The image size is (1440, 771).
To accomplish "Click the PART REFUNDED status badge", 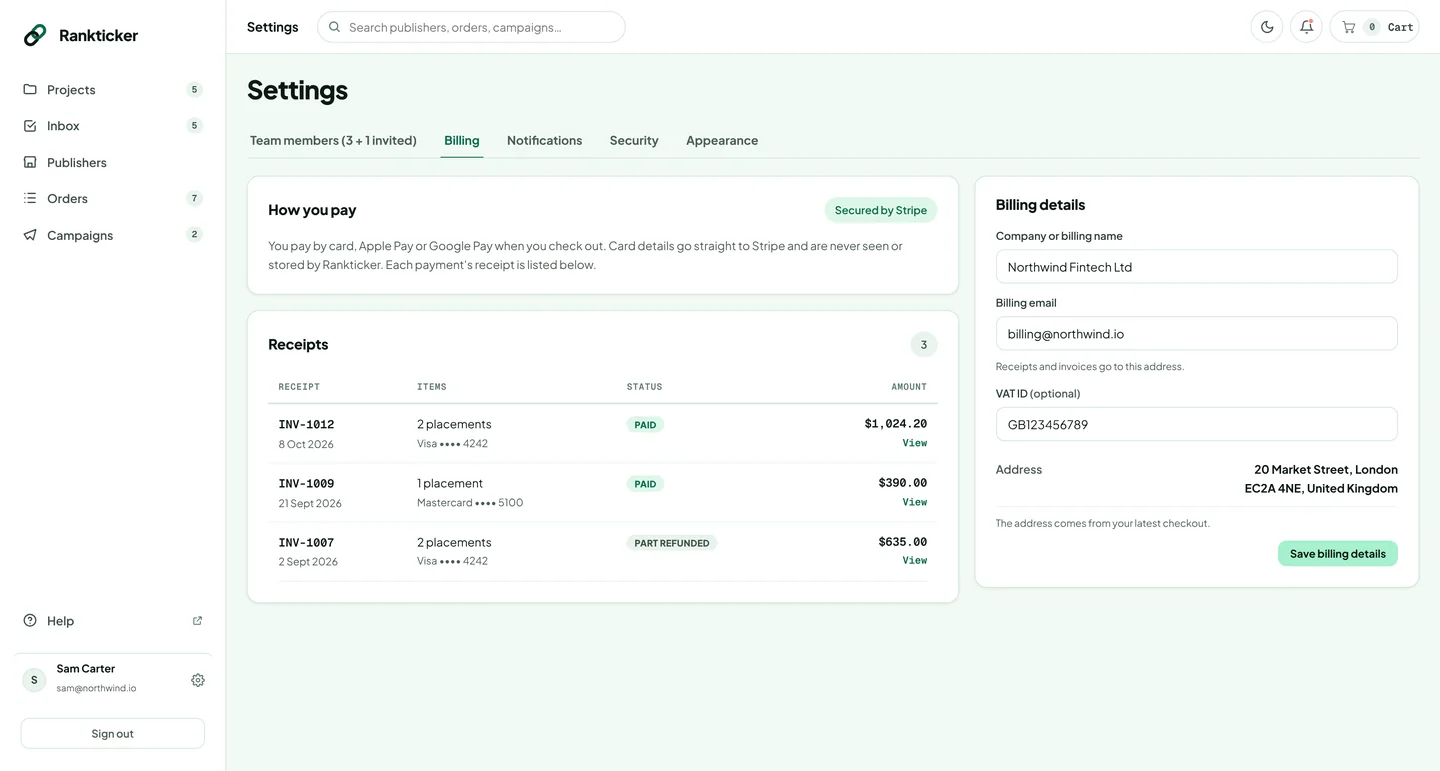I will pos(672,543).
